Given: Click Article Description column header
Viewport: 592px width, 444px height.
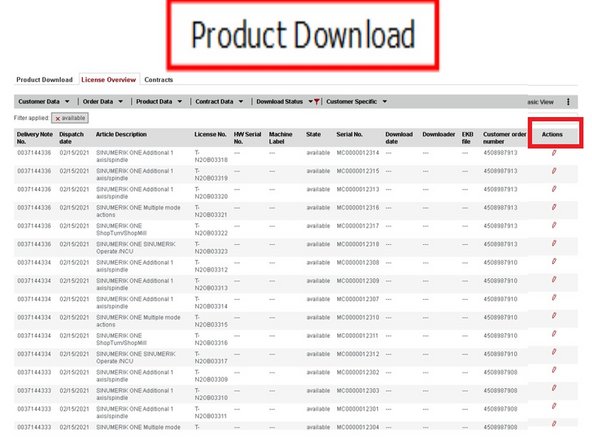Looking at the screenshot, I should [x=121, y=134].
